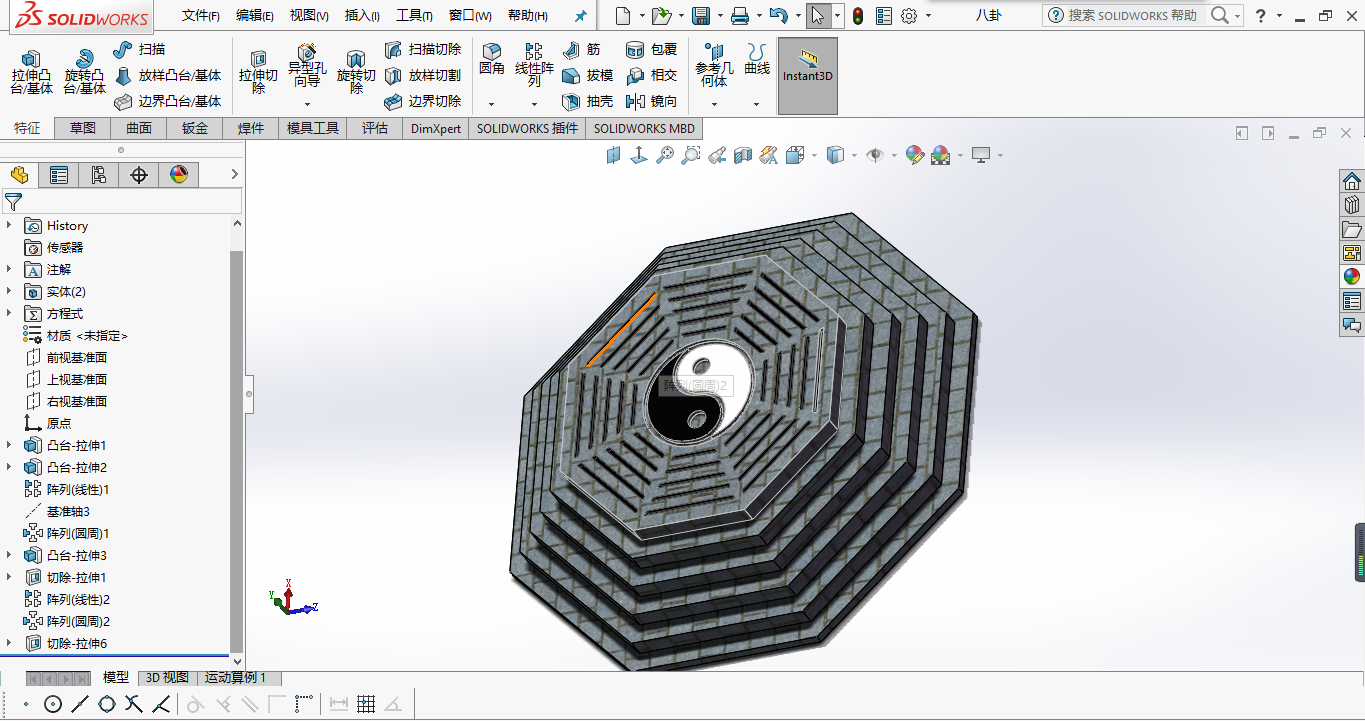
Task: Choose the Wrap (包覆) feature
Action: click(651, 49)
